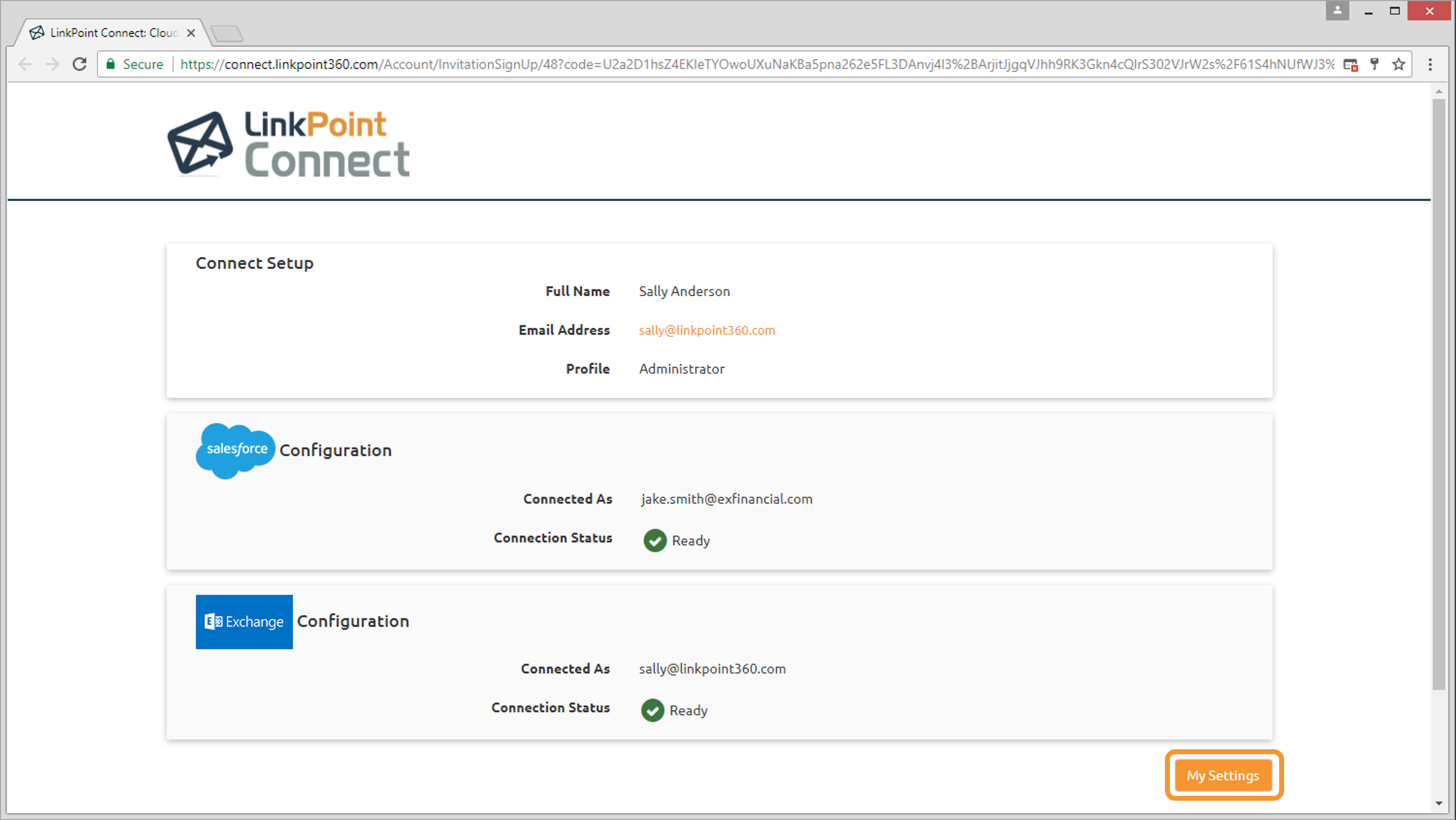This screenshot has height=820, width=1456.
Task: Click the 'Full Name' label
Action: (577, 291)
